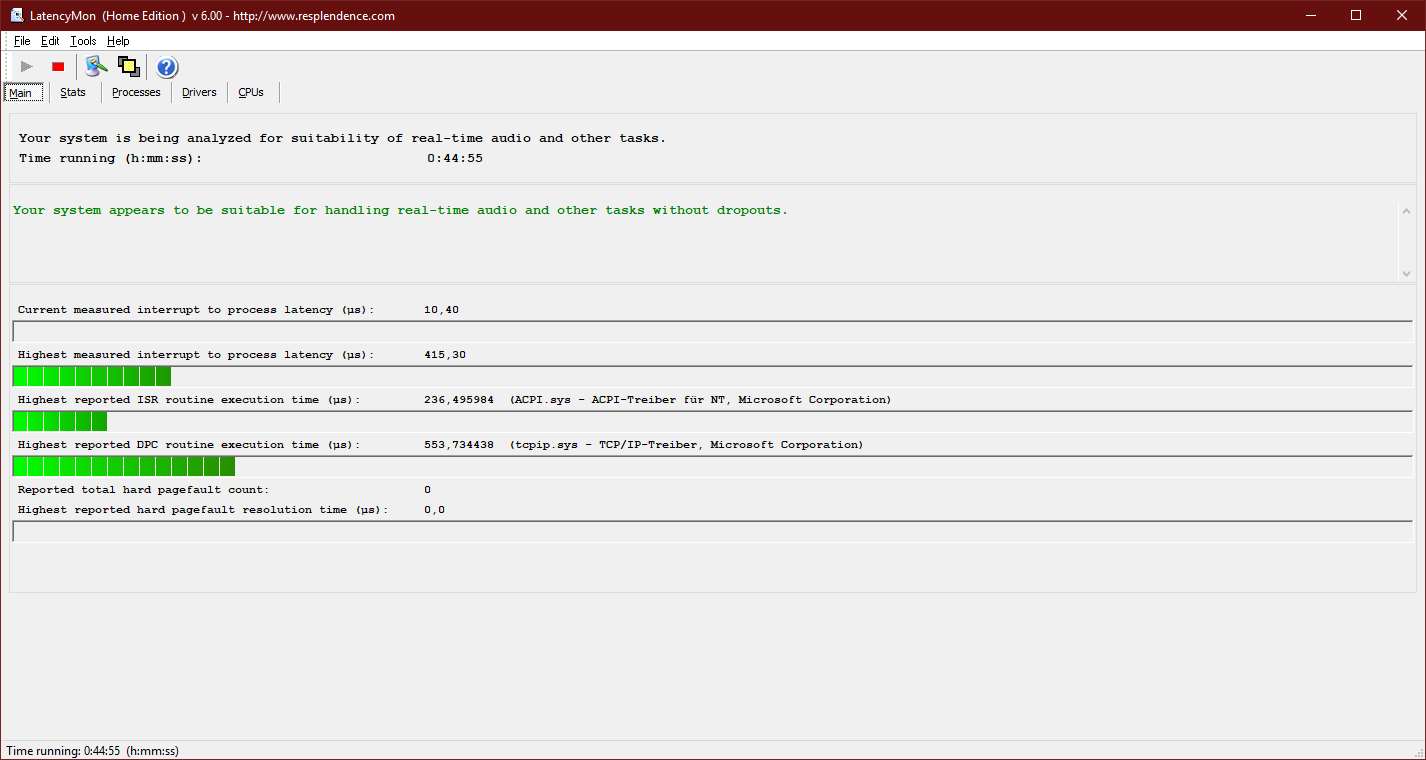1426x760 pixels.
Task: Click the "Current measured interrupt to process latency" label
Action: point(196,310)
